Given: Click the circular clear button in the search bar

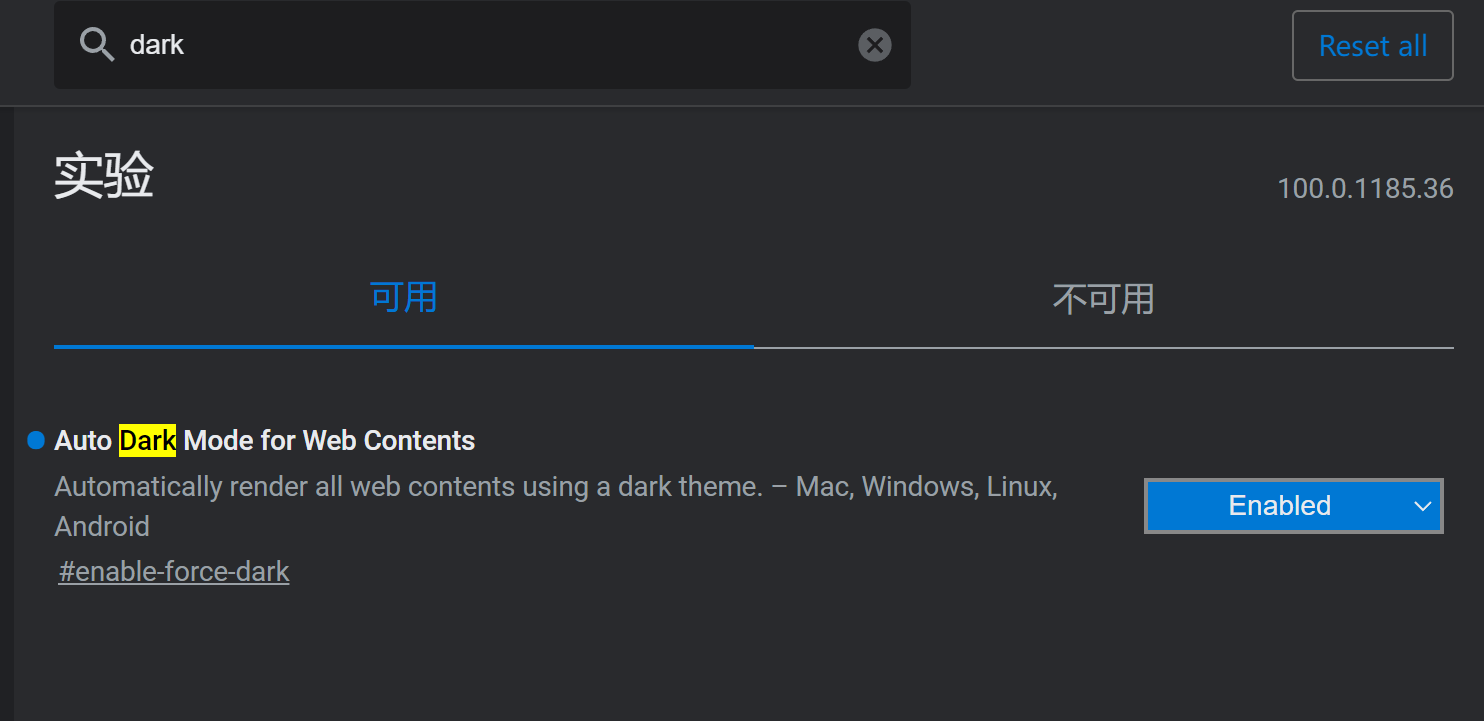Looking at the screenshot, I should (874, 44).
